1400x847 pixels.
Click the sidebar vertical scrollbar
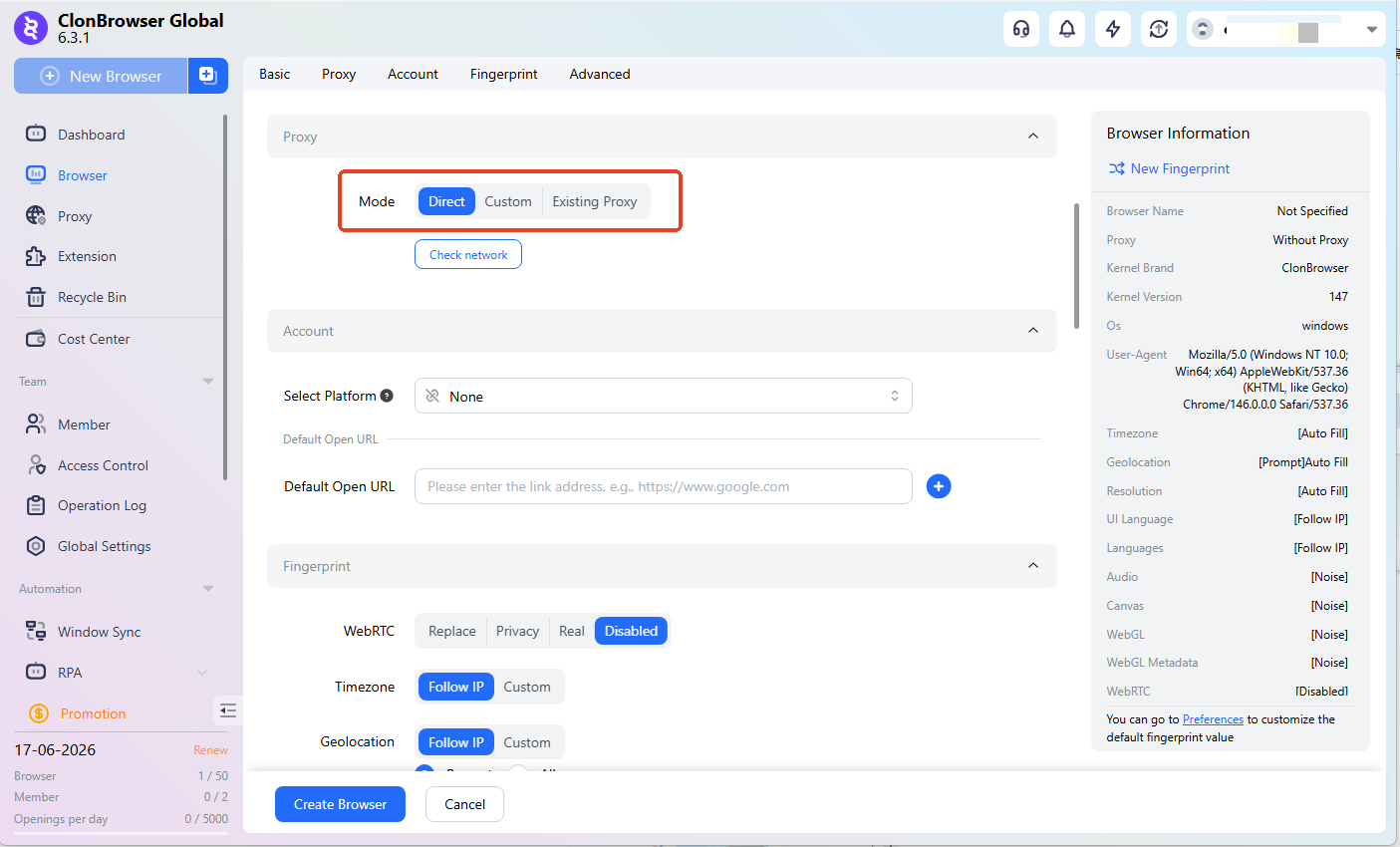click(x=225, y=297)
